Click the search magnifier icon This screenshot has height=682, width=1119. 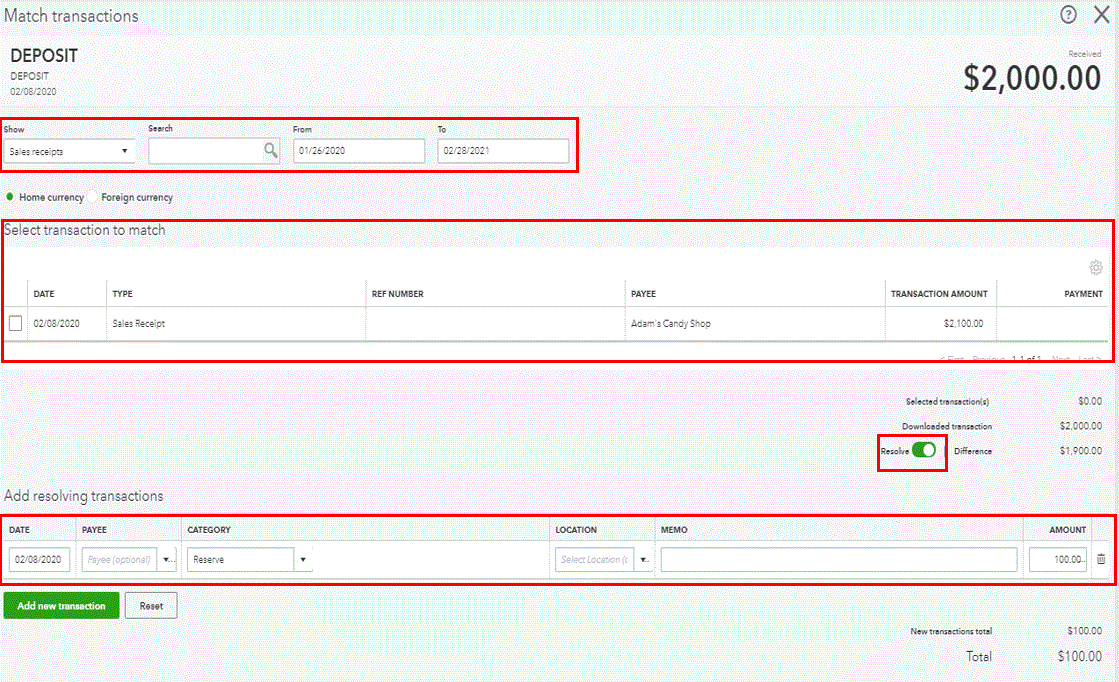pyautogui.click(x=271, y=151)
